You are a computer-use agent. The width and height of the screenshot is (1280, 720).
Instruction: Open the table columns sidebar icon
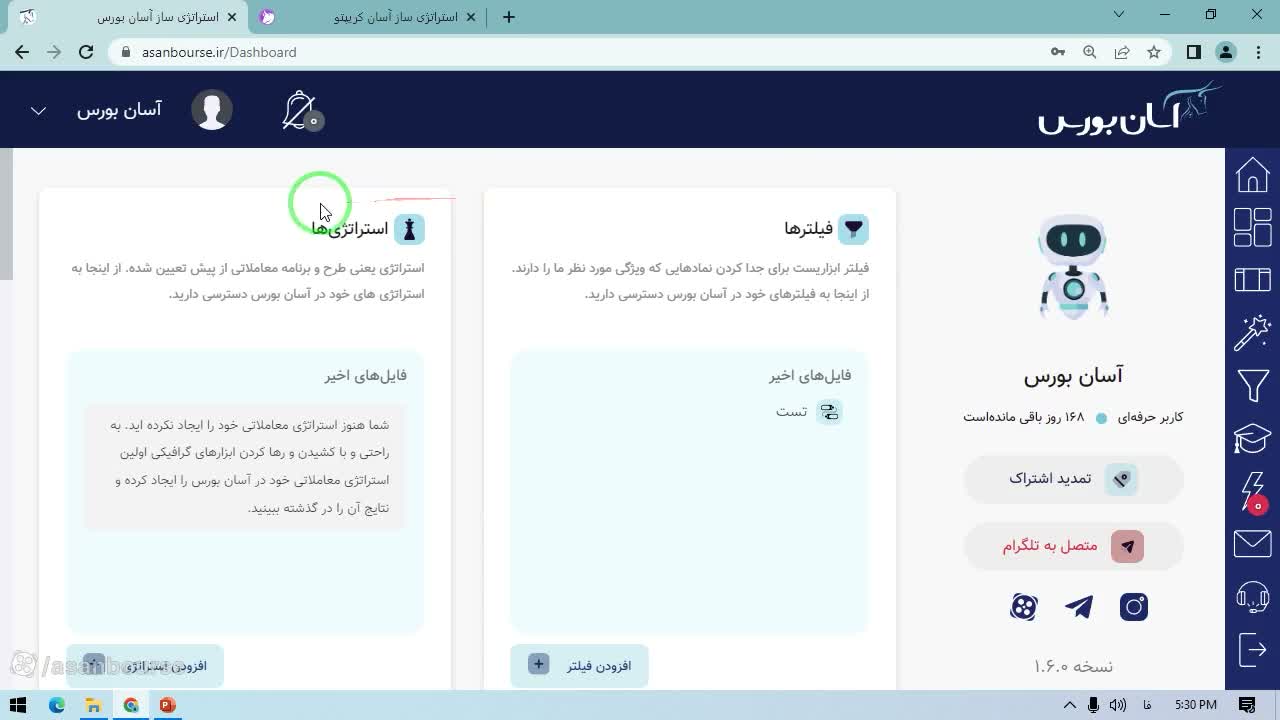[x=1252, y=279]
